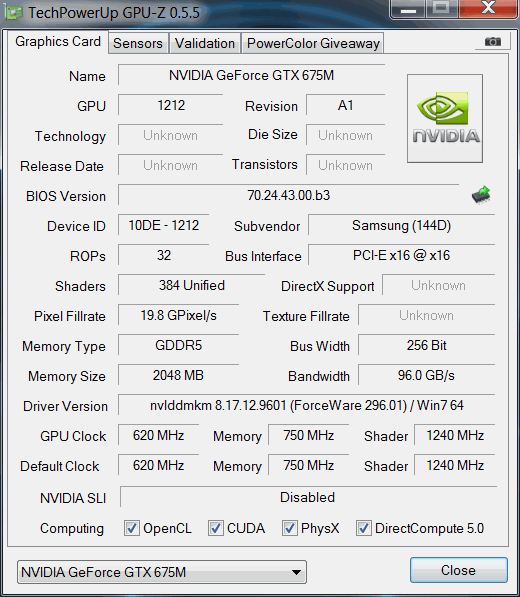Toggle the PhysX checkbox

pyautogui.click(x=289, y=528)
